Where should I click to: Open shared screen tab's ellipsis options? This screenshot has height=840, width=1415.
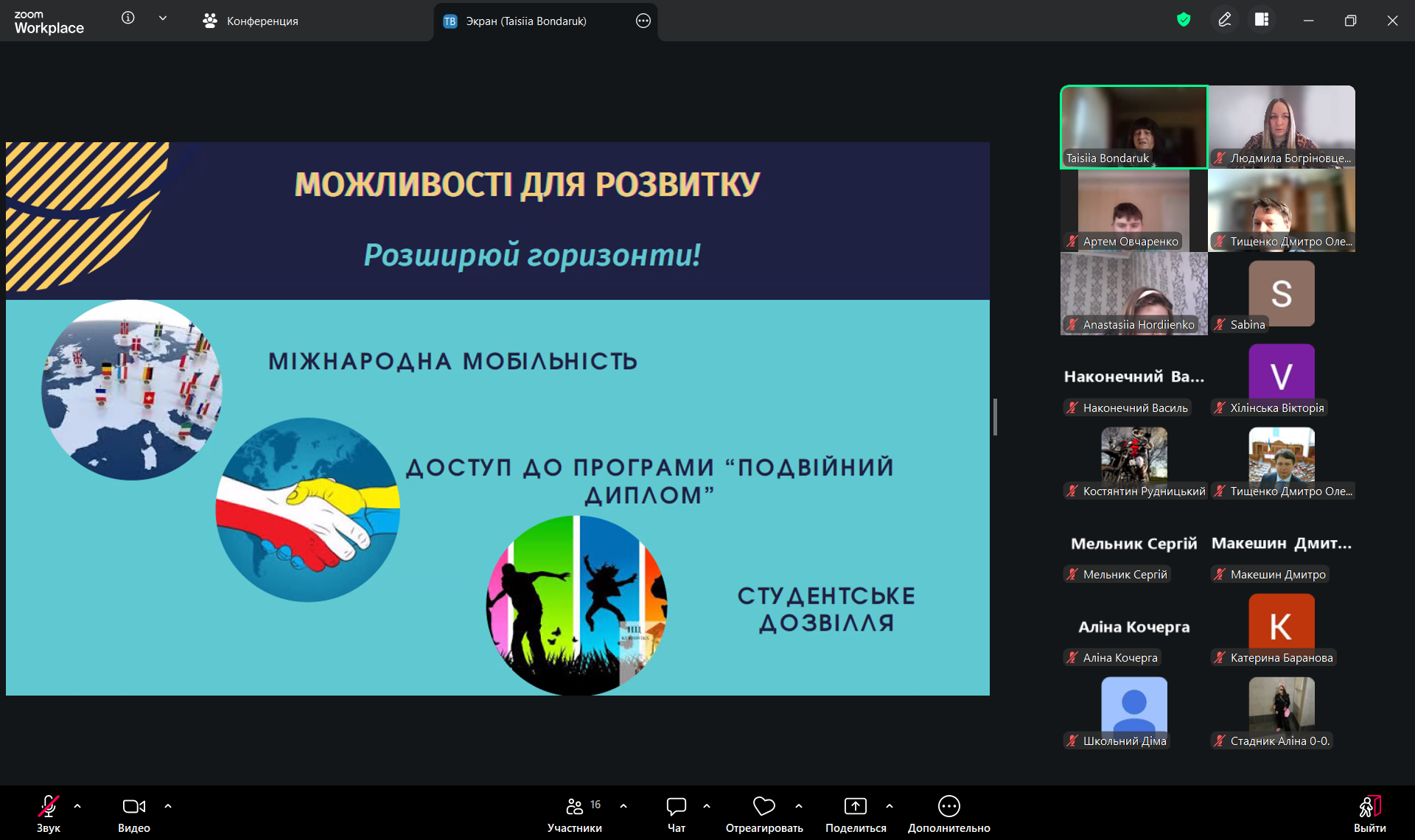[x=643, y=21]
